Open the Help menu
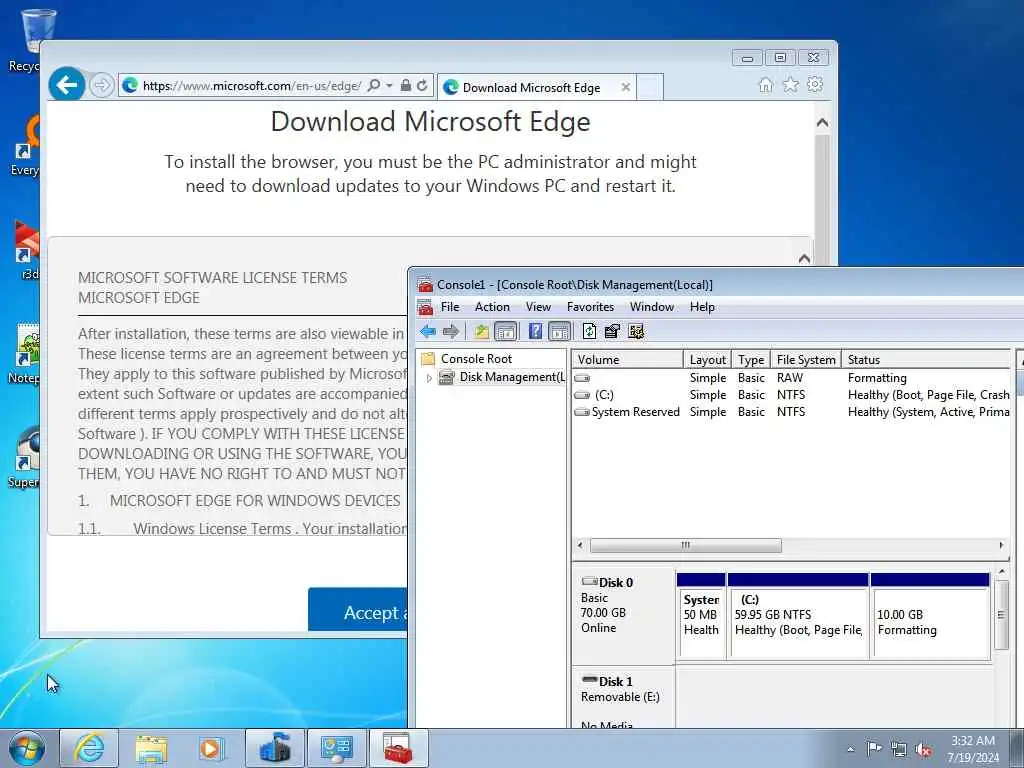1024x768 pixels. [702, 307]
